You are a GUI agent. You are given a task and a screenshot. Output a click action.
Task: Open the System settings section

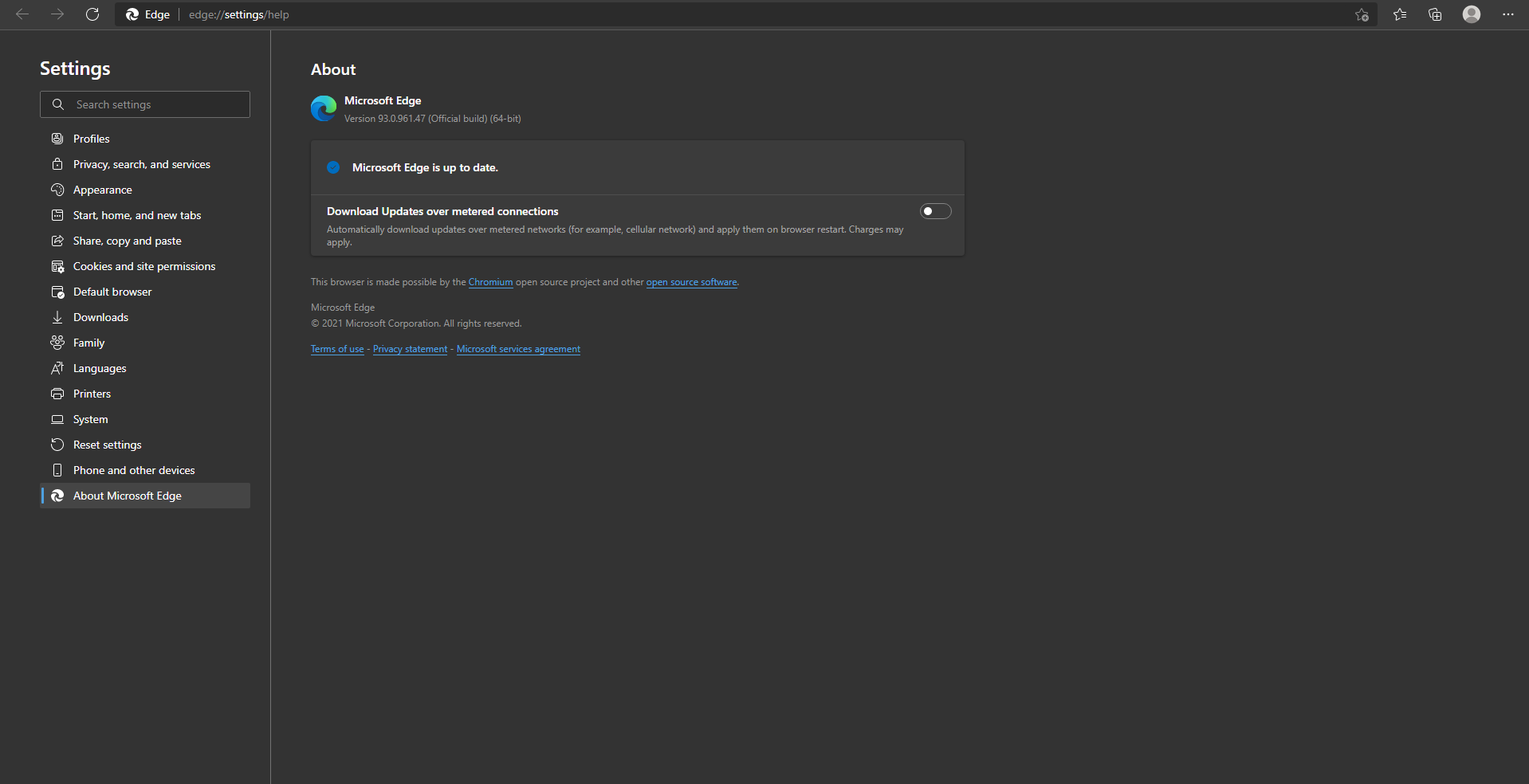pos(90,419)
